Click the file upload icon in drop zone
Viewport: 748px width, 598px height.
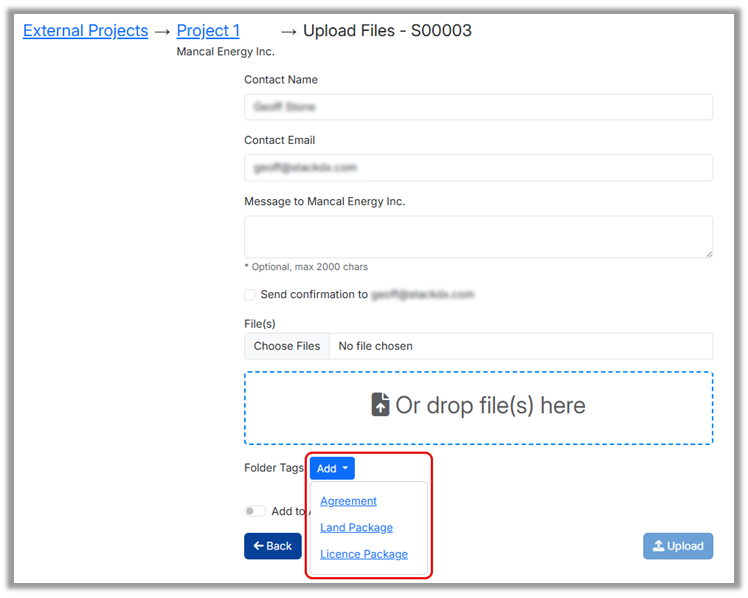380,405
